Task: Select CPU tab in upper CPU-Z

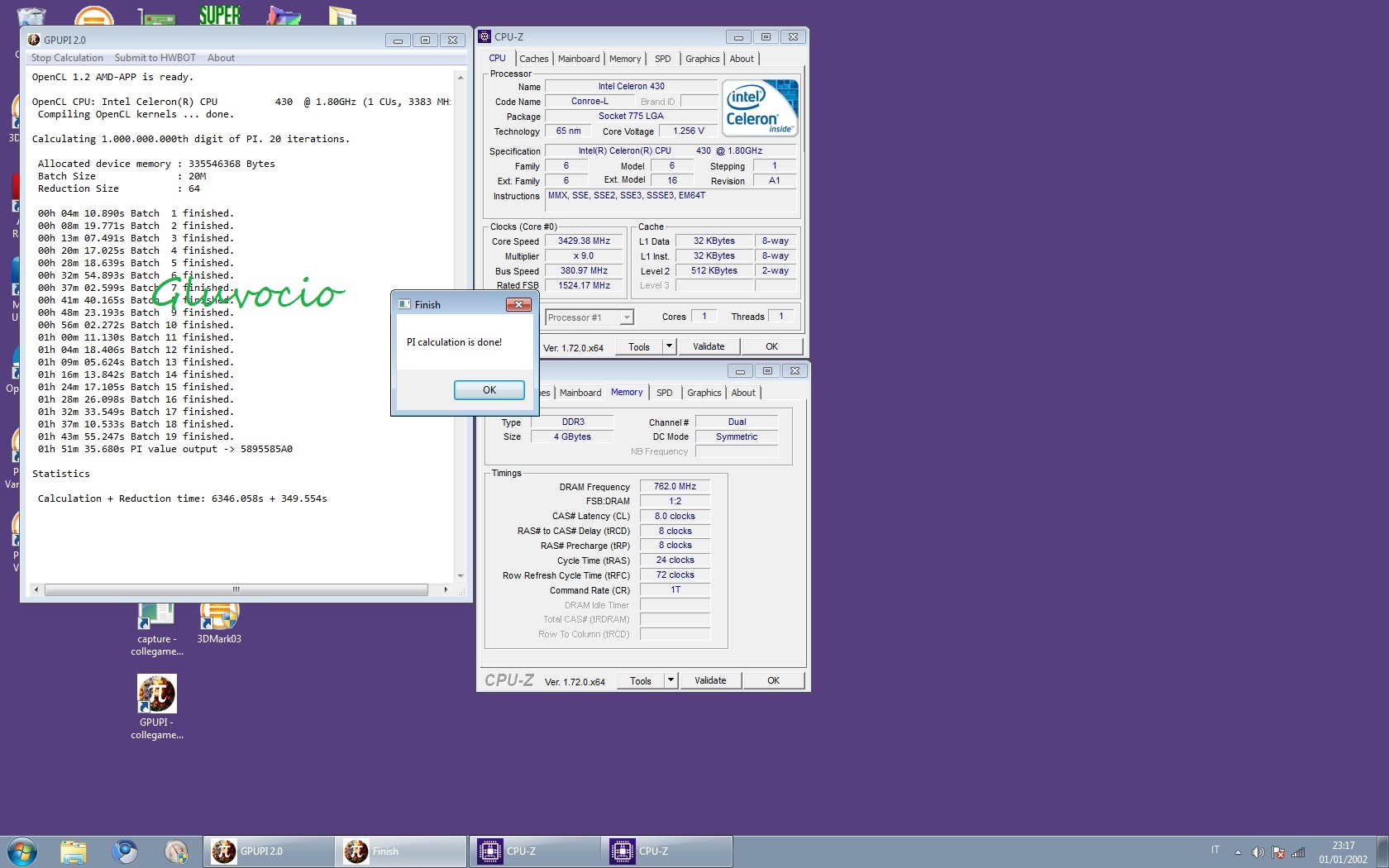Action: pyautogui.click(x=498, y=58)
